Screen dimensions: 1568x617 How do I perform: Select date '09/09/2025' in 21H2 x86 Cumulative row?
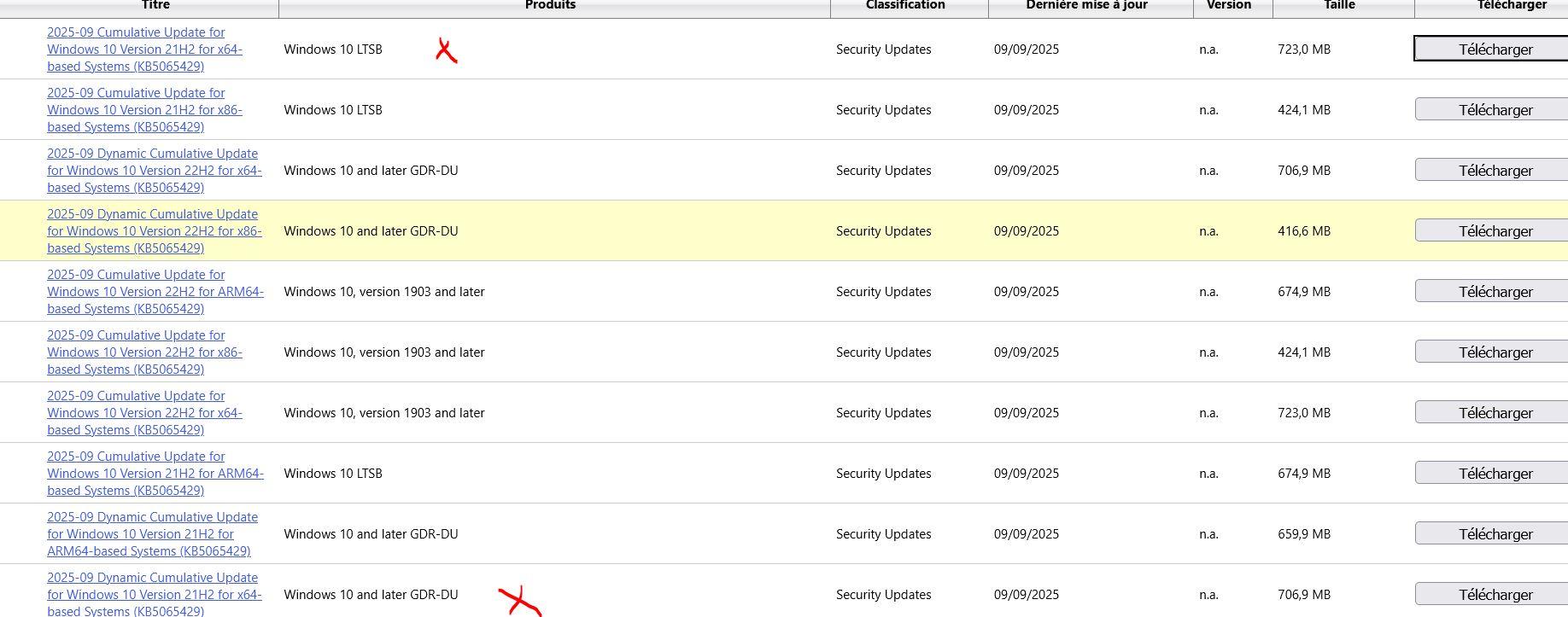tap(1027, 110)
